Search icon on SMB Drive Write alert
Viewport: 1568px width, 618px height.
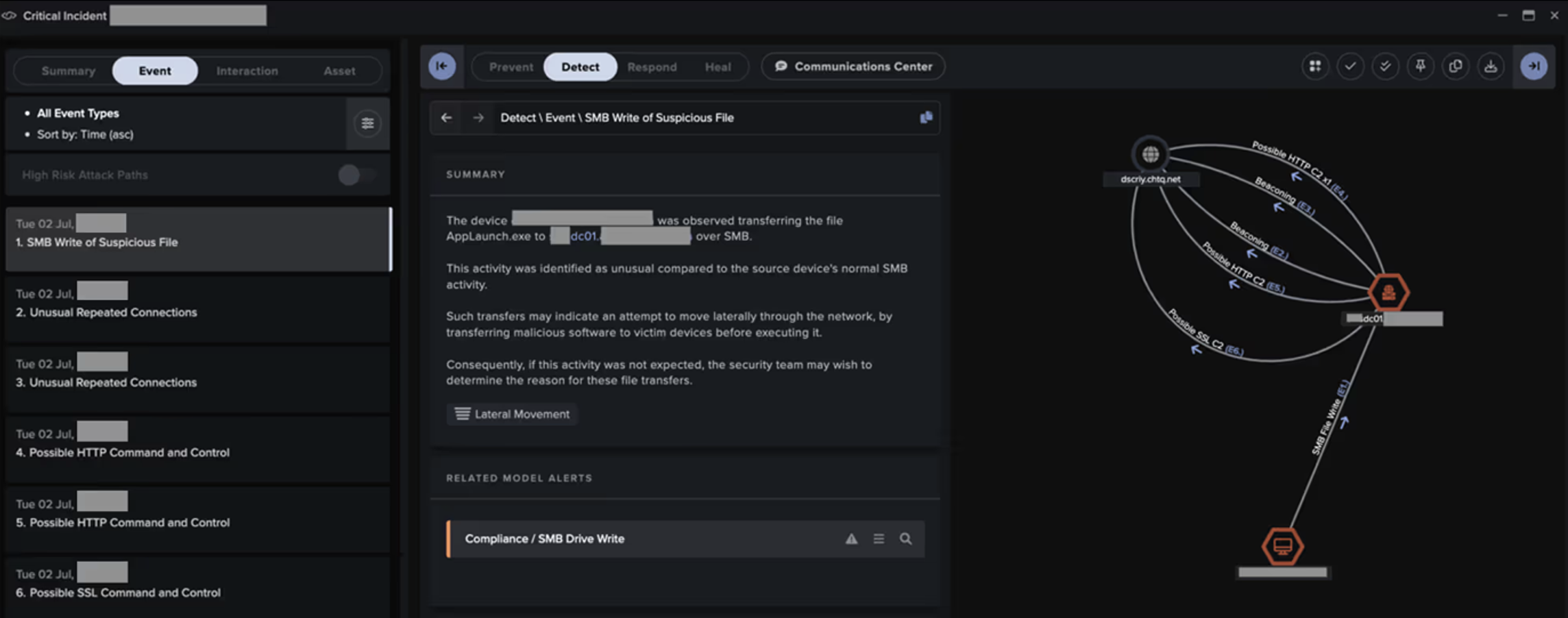click(x=905, y=539)
